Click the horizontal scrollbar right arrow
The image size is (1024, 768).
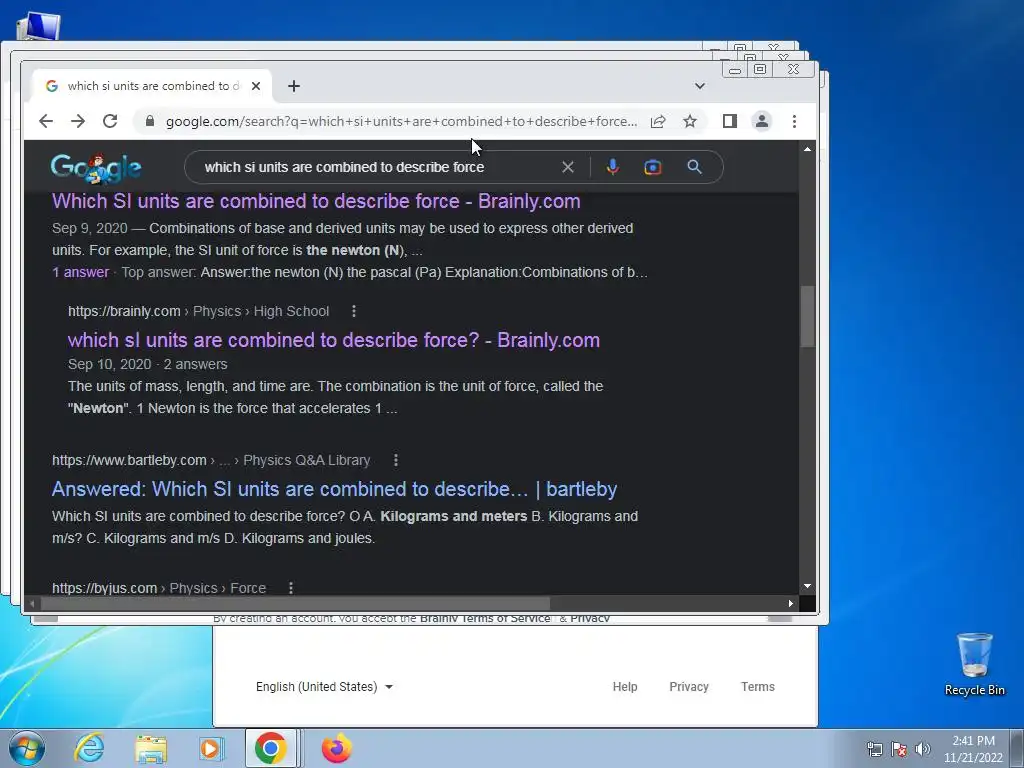click(790, 603)
